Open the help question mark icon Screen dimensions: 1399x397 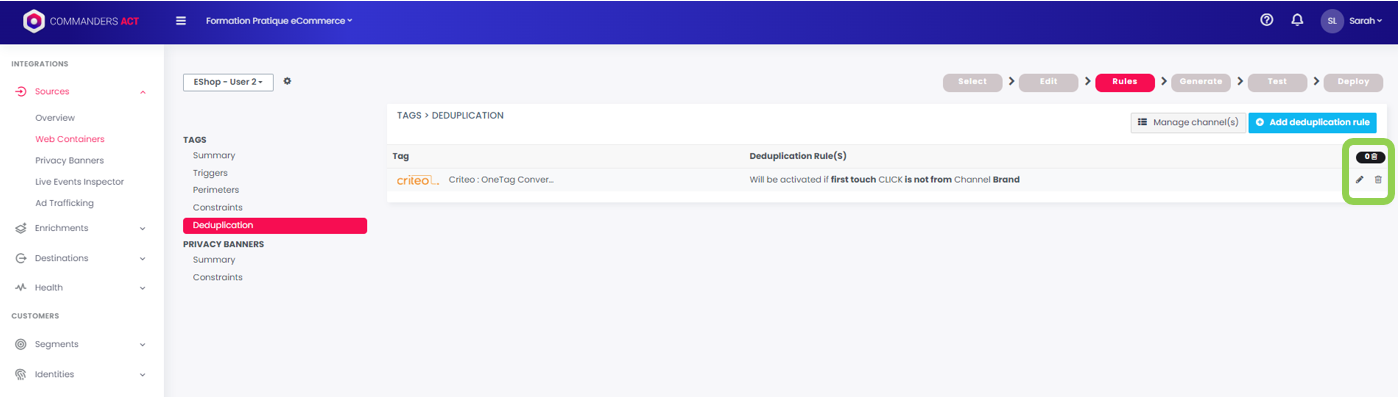[1267, 20]
